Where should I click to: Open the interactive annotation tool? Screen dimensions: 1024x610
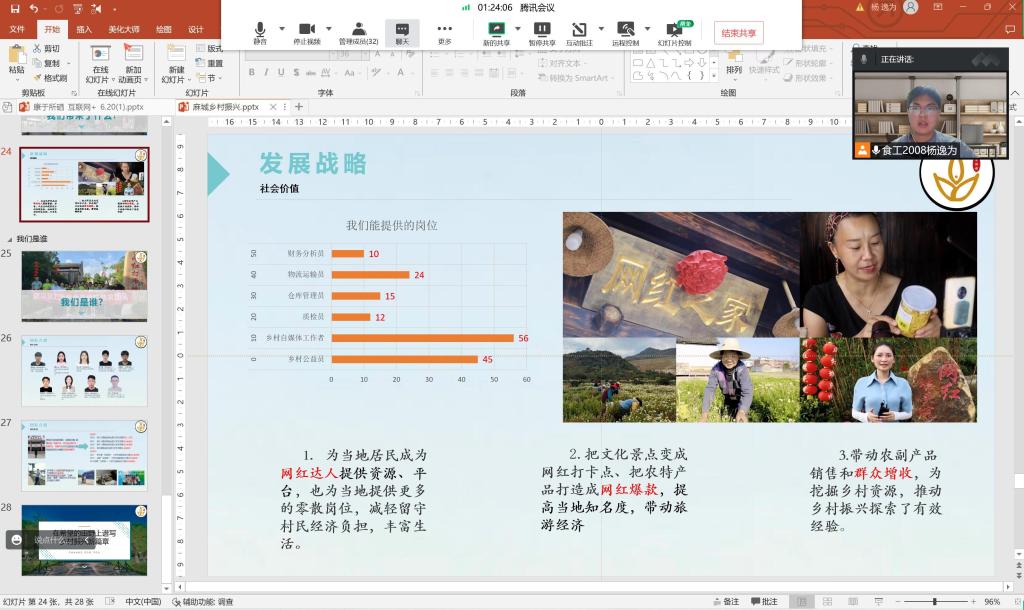tap(579, 32)
